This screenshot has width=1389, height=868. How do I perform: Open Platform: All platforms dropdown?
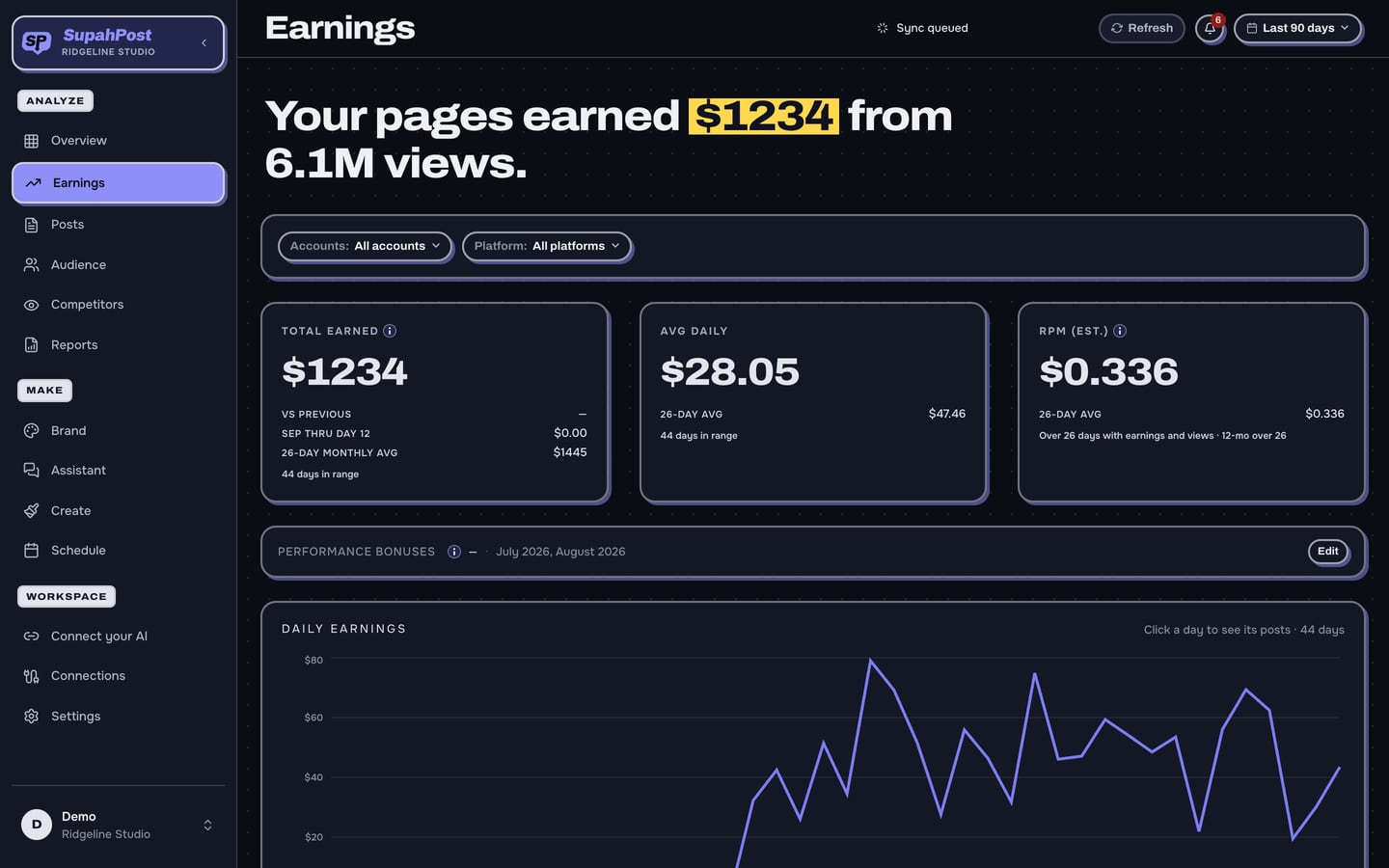tap(547, 246)
